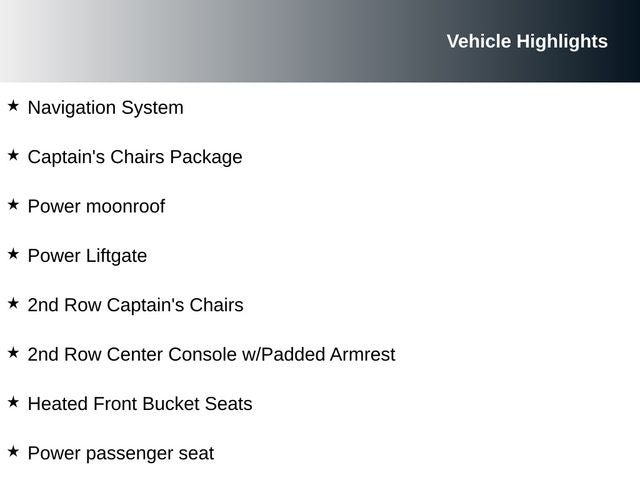Image resolution: width=640 pixels, height=480 pixels.
Task: Select the star bullet beside Power moonroof
Action: pos(13,204)
